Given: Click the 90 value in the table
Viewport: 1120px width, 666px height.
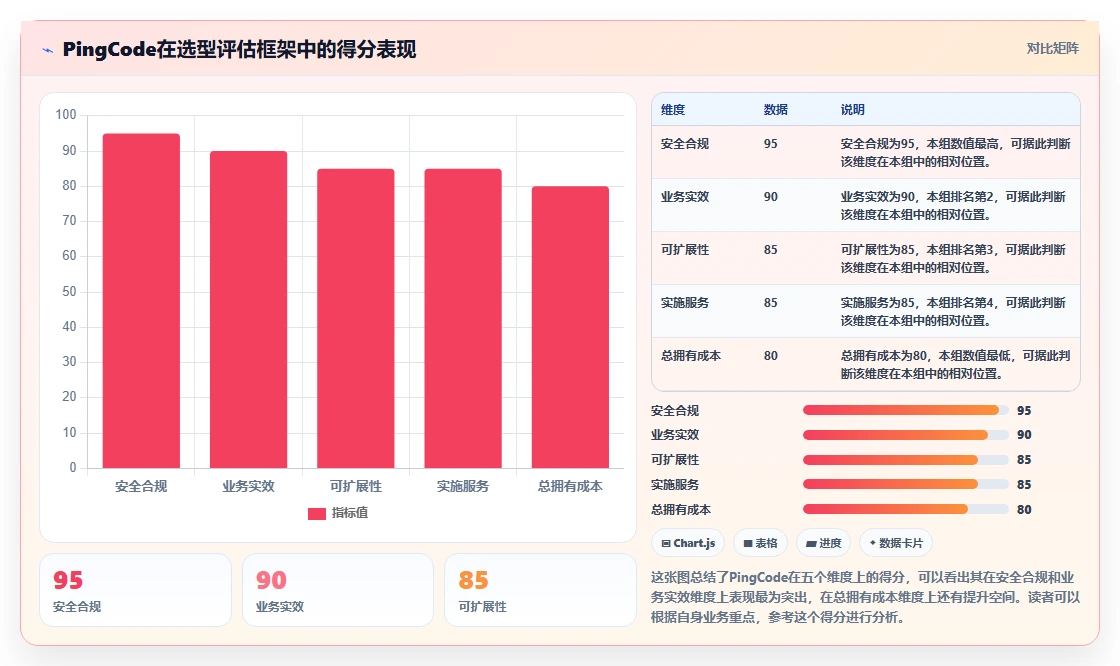Looking at the screenshot, I should tap(771, 197).
